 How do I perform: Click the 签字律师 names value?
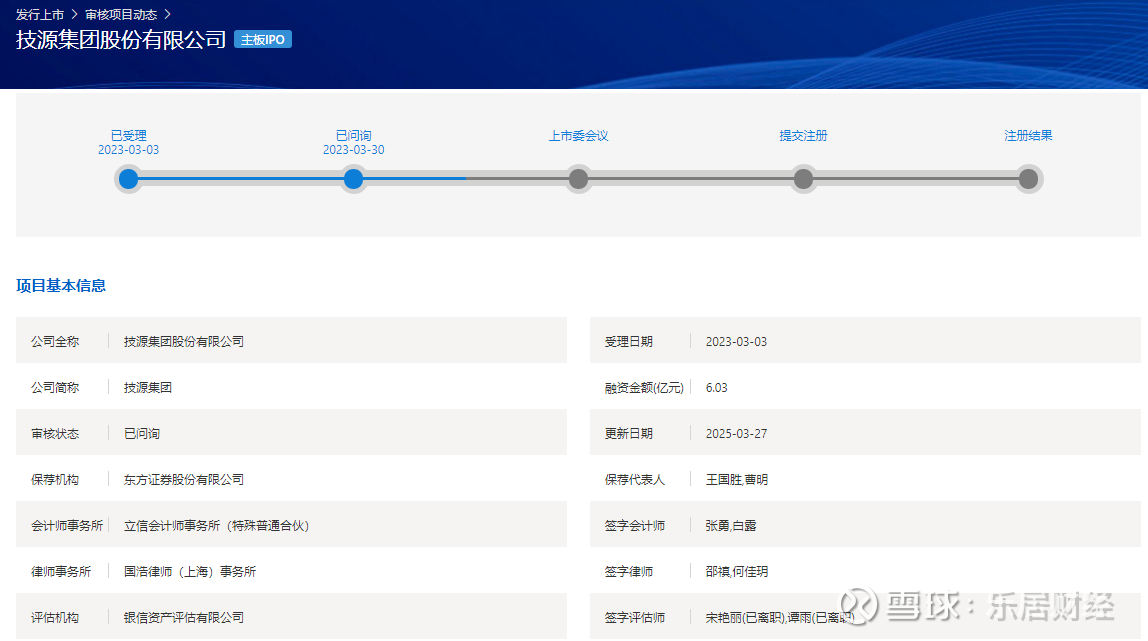[737, 571]
